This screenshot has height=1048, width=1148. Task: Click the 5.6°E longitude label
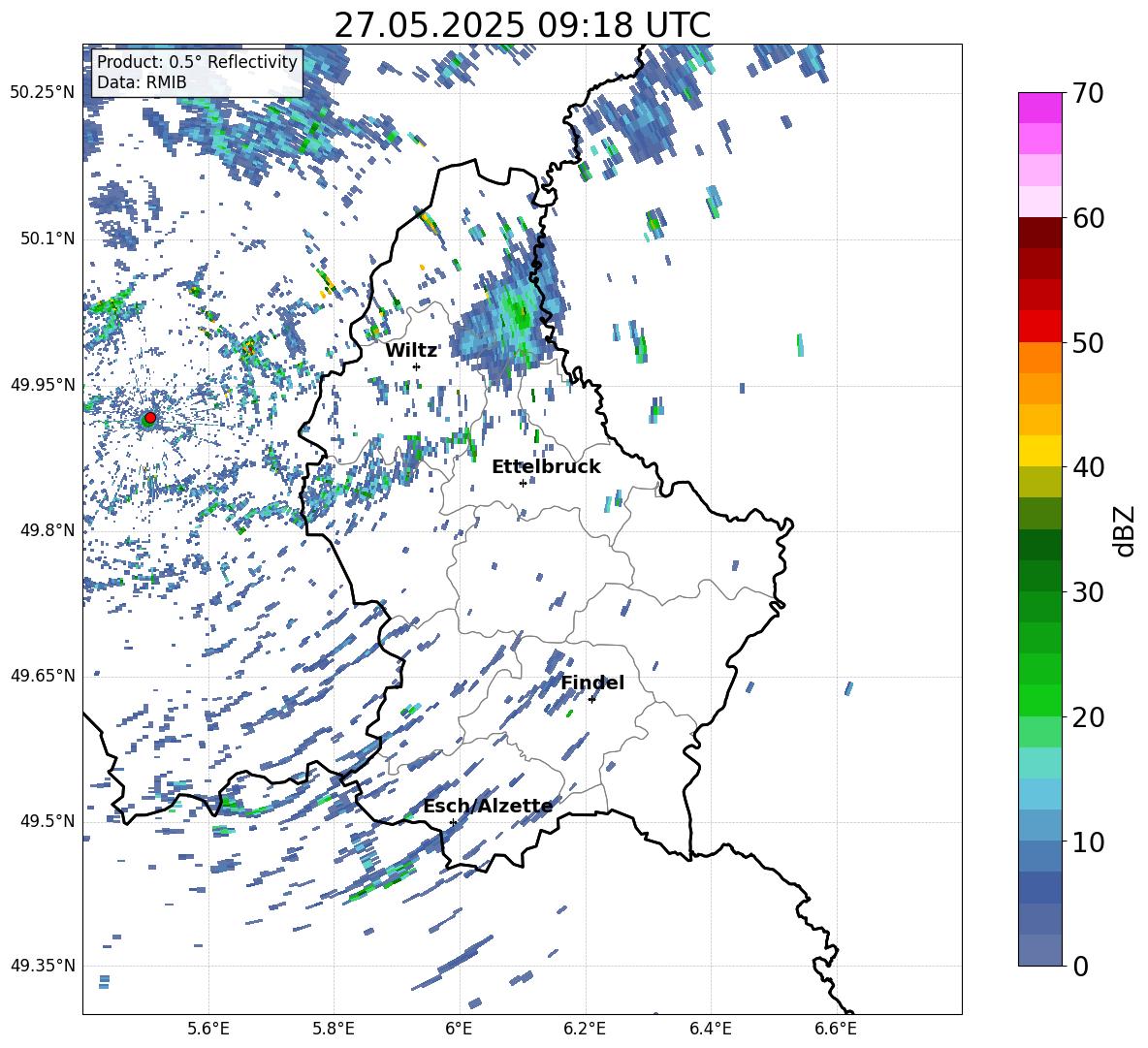(x=208, y=1029)
